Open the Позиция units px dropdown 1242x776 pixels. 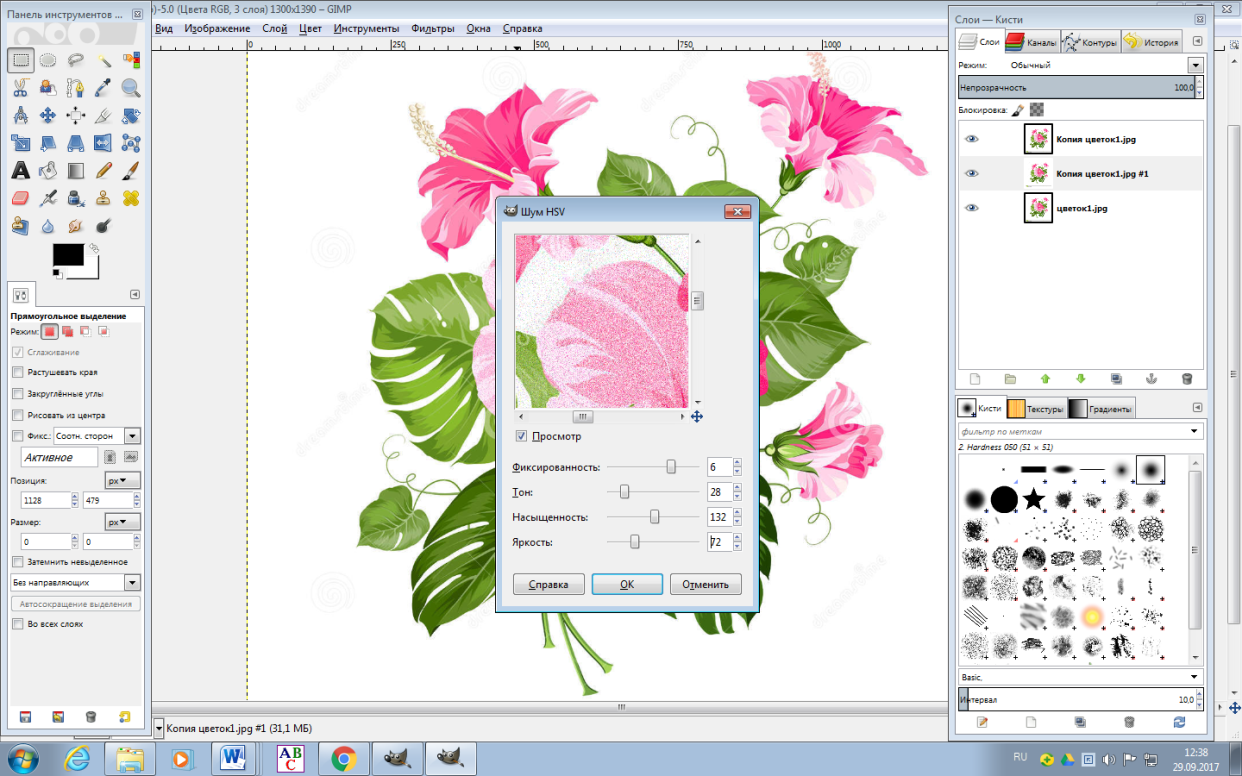pos(123,481)
